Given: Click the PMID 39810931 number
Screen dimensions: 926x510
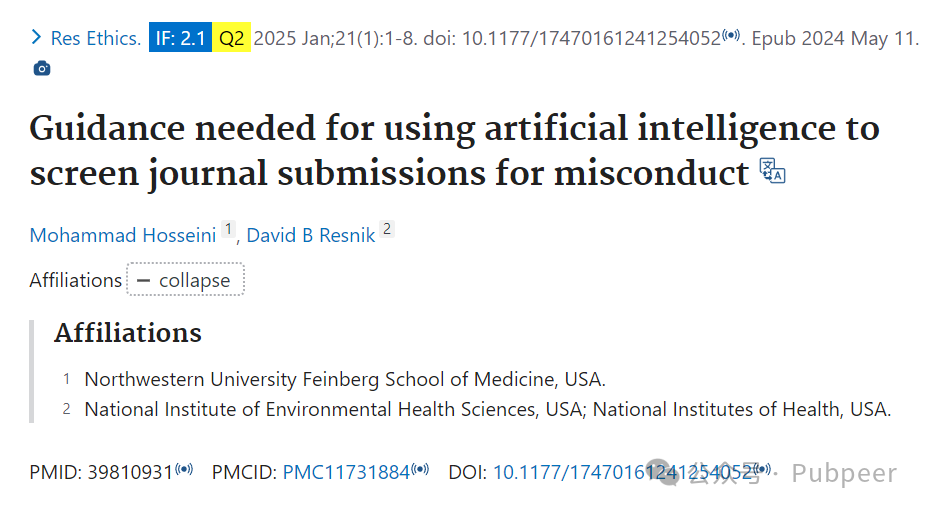Looking at the screenshot, I should pyautogui.click(x=130, y=473).
